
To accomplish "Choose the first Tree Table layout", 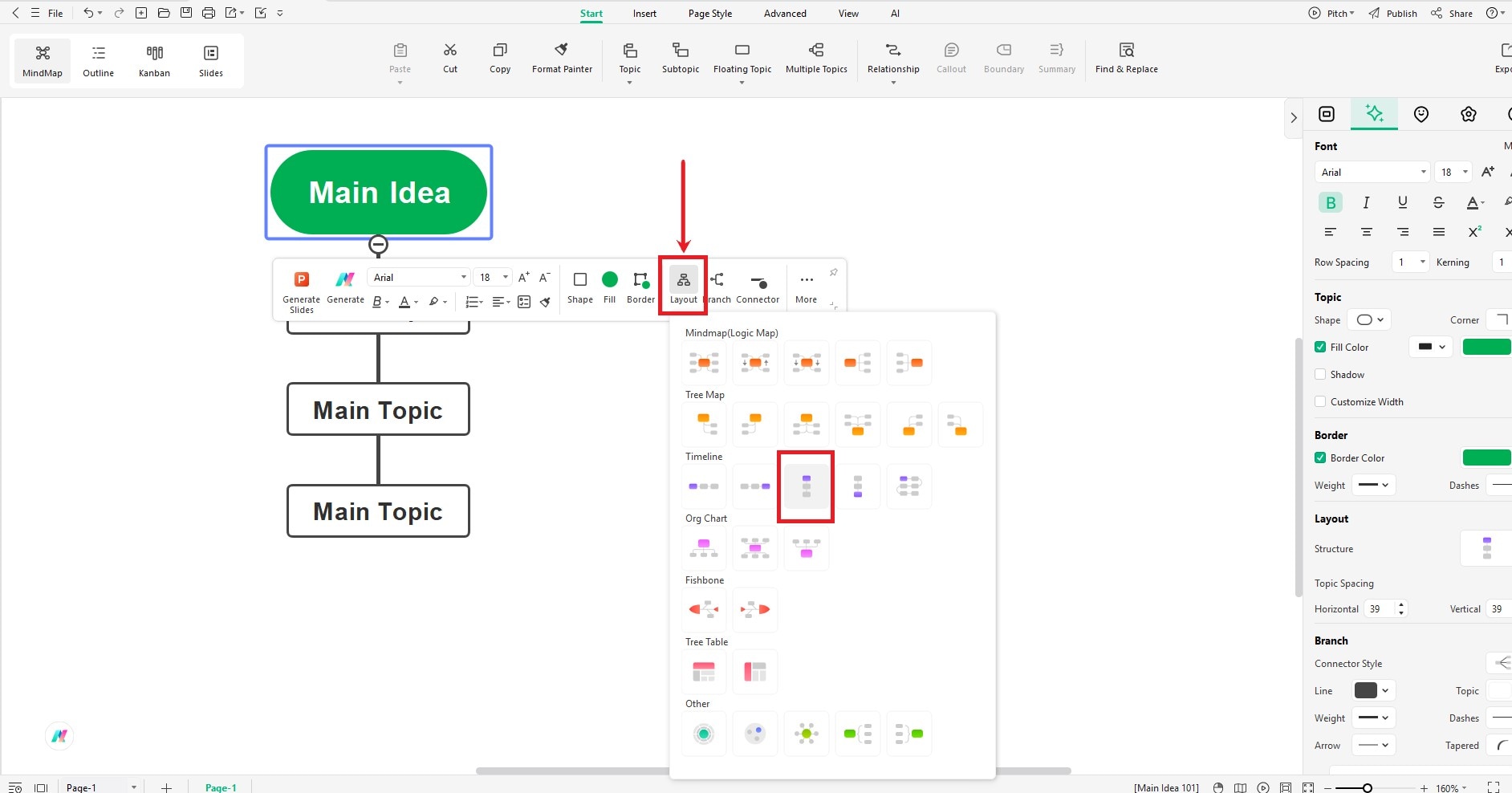I will click(x=704, y=671).
